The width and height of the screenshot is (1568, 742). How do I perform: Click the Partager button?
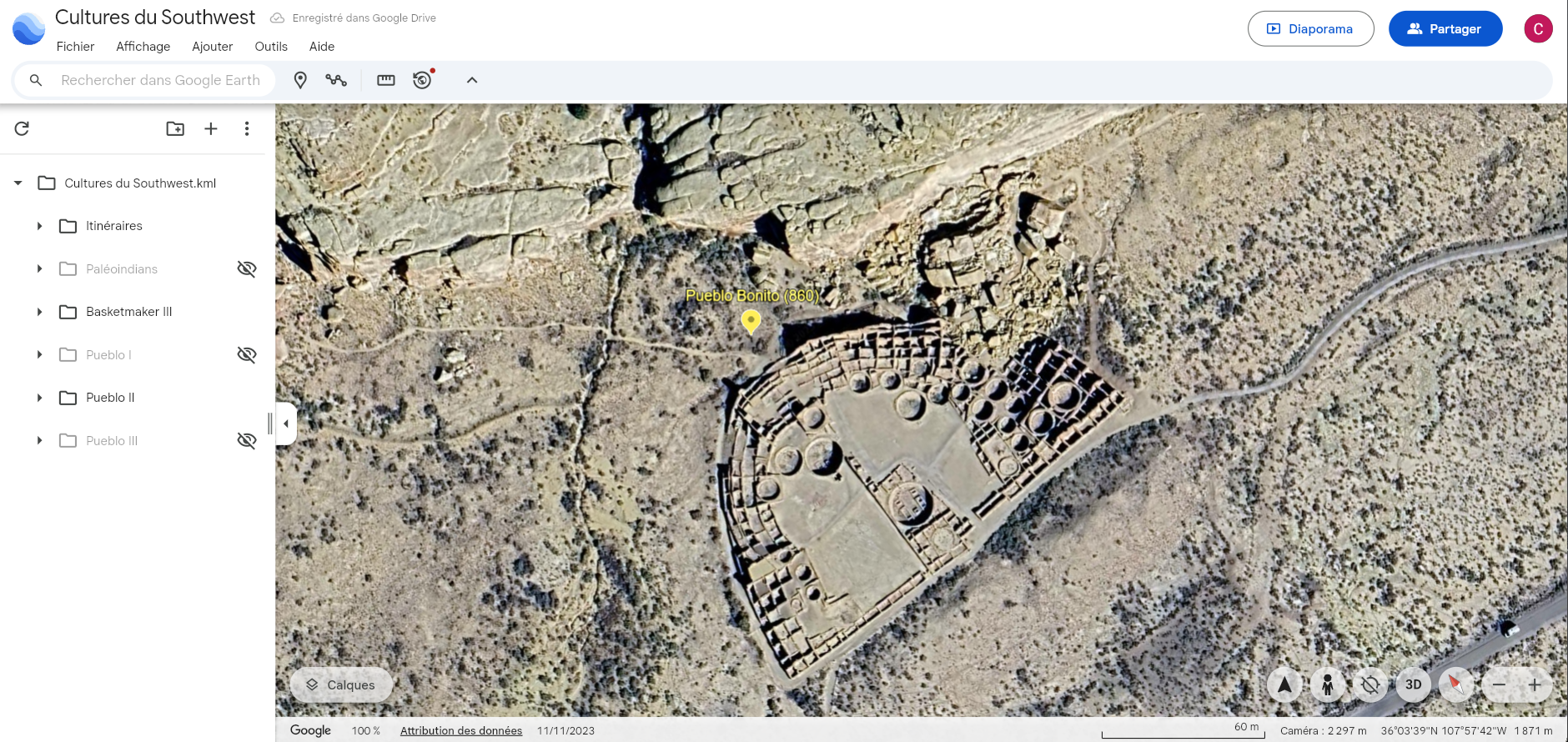point(1445,28)
